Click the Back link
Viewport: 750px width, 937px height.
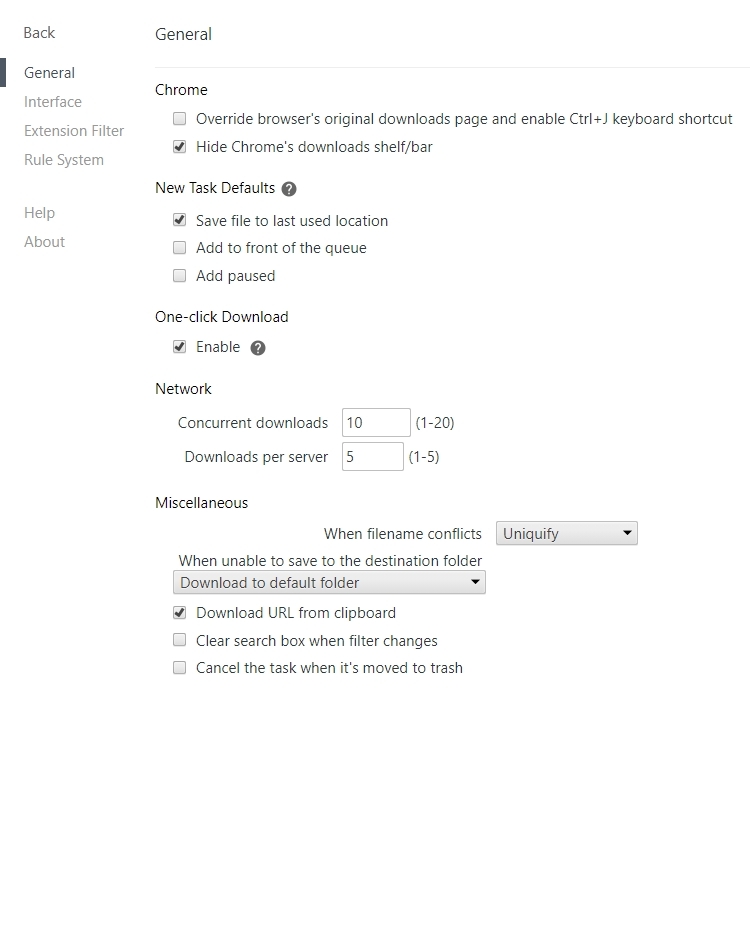coord(39,33)
